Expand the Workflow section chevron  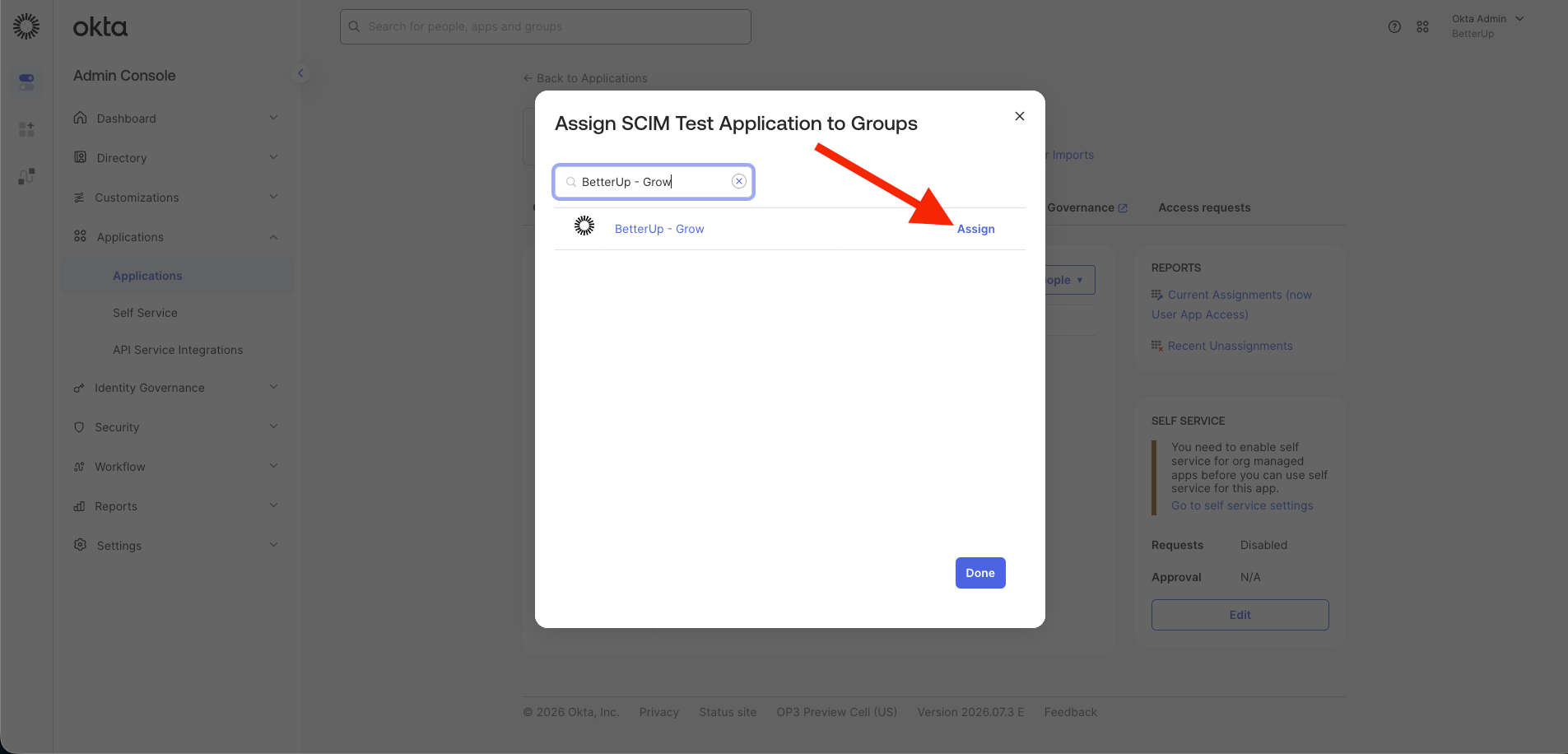pyautogui.click(x=273, y=466)
